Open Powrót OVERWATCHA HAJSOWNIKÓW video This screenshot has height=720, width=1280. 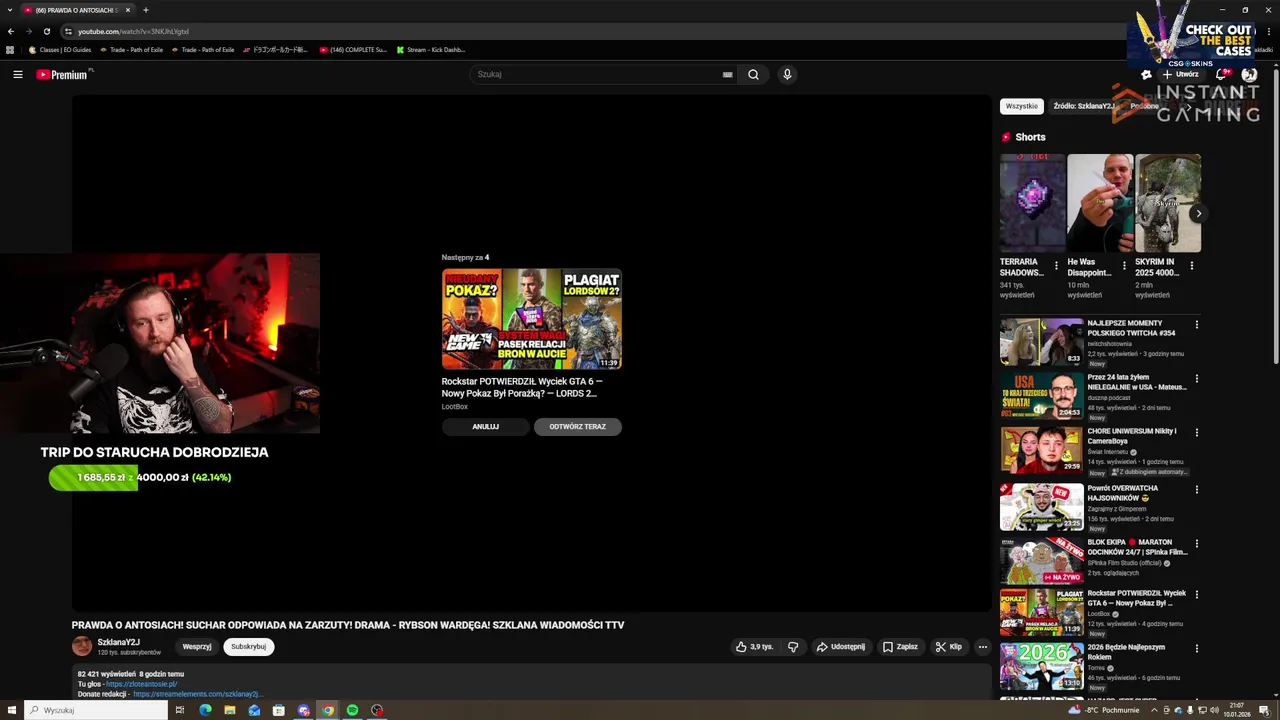point(1041,507)
